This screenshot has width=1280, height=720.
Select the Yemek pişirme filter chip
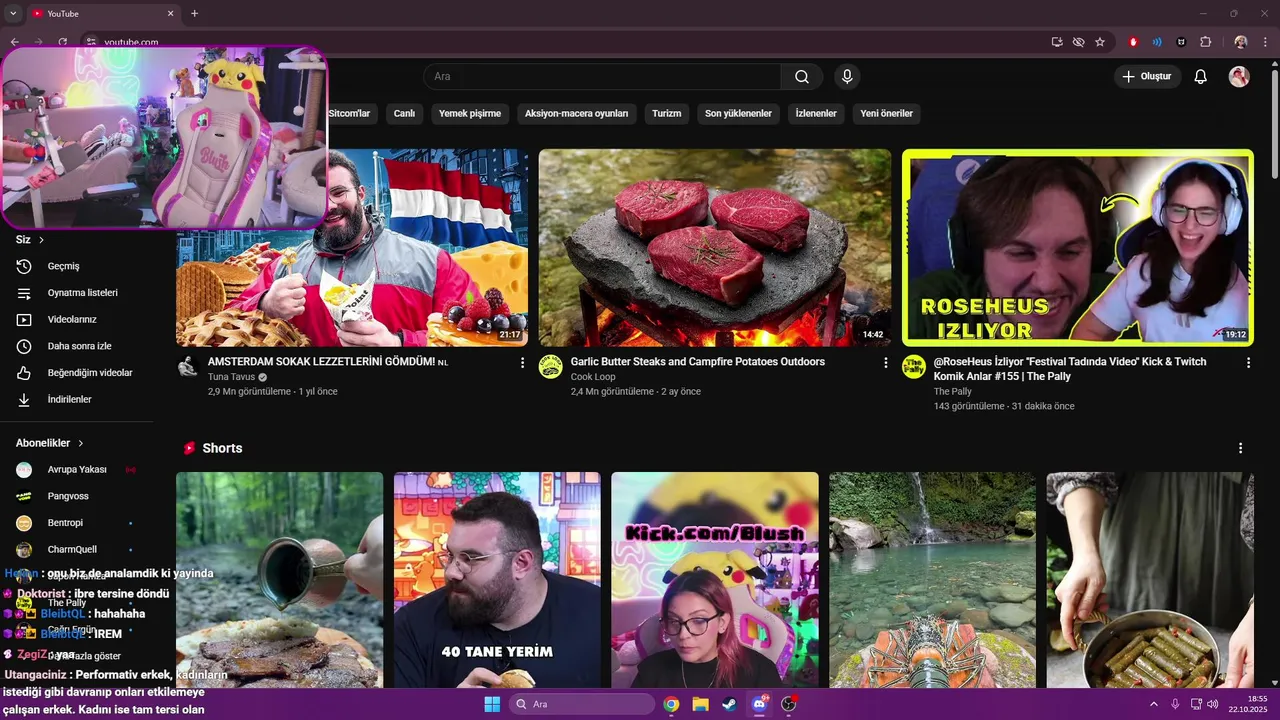[470, 114]
